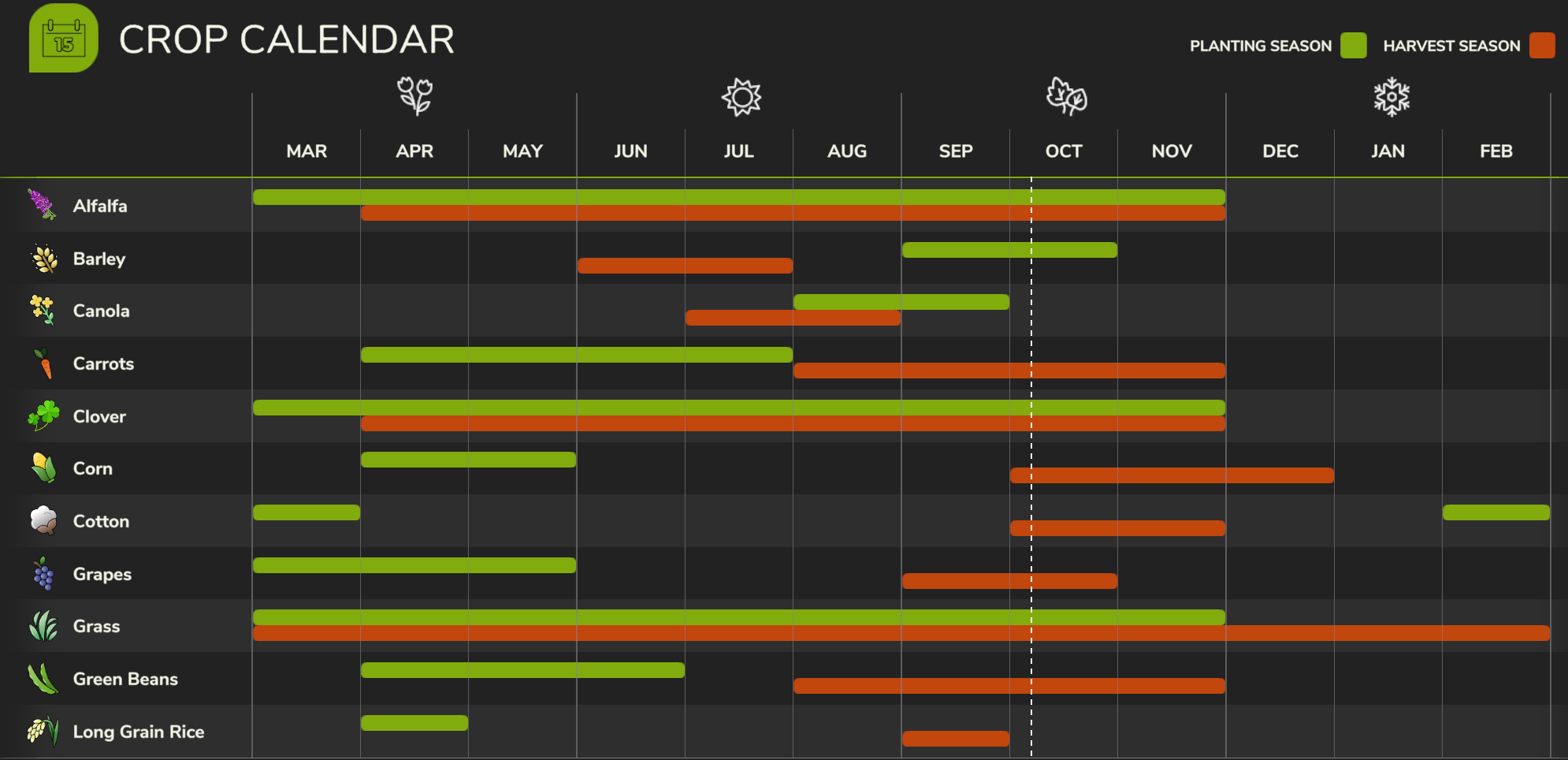Click Cotton's green planting bar in February
The width and height of the screenshot is (1568, 760).
[x=1496, y=512]
